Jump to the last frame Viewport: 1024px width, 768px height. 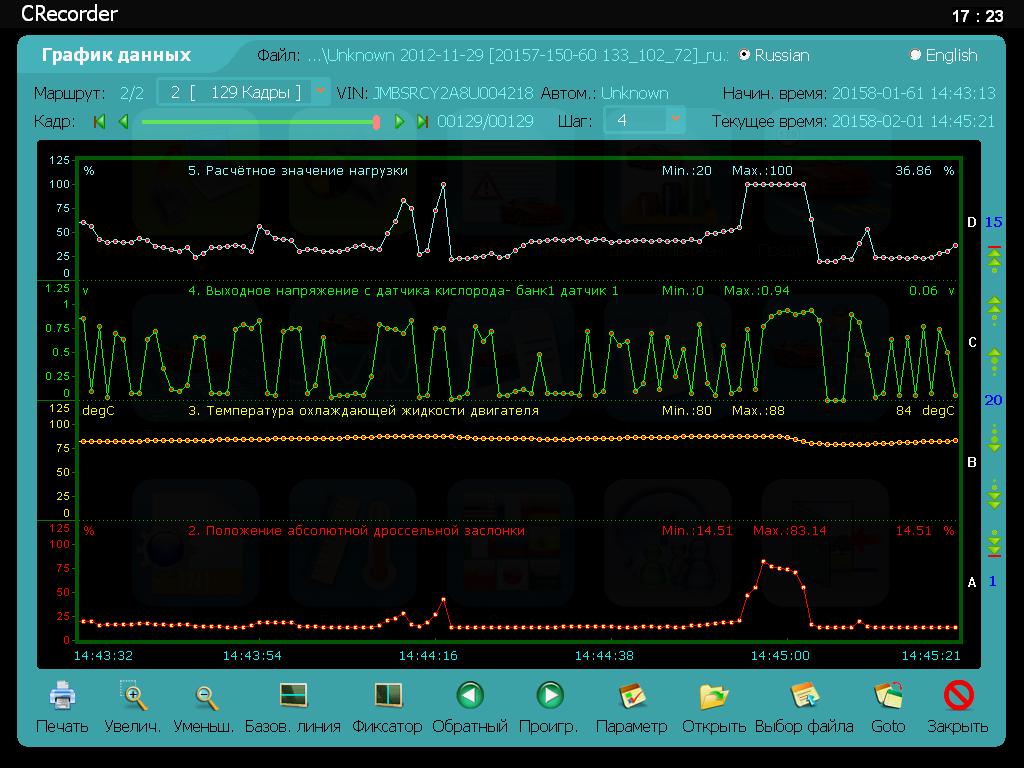423,121
